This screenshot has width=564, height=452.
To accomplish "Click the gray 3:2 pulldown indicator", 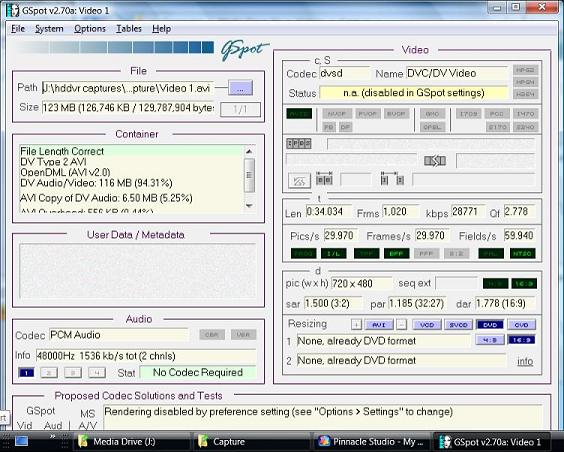I will click(x=457, y=254).
